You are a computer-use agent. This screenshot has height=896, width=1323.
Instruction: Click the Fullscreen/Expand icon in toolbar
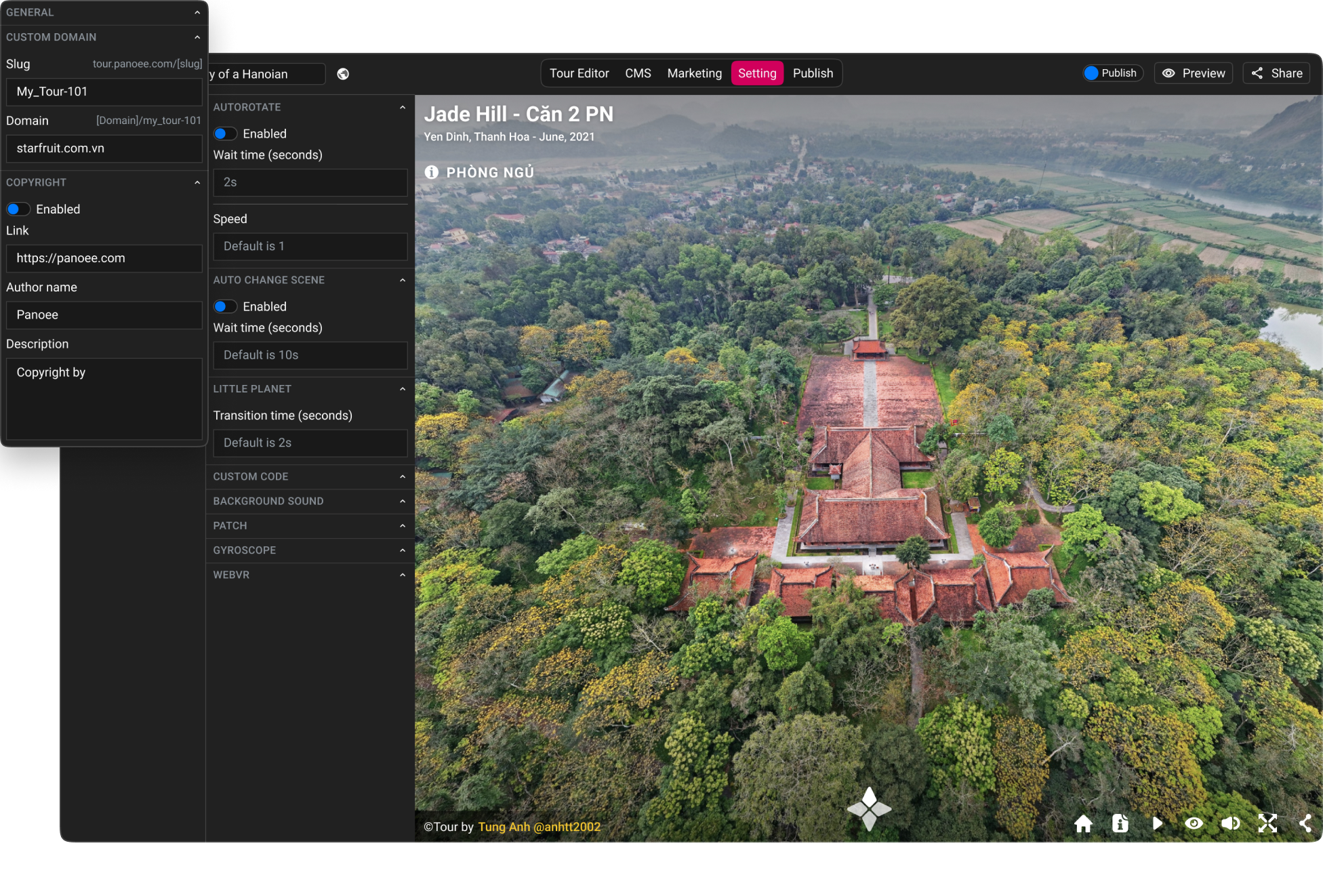tap(1268, 822)
